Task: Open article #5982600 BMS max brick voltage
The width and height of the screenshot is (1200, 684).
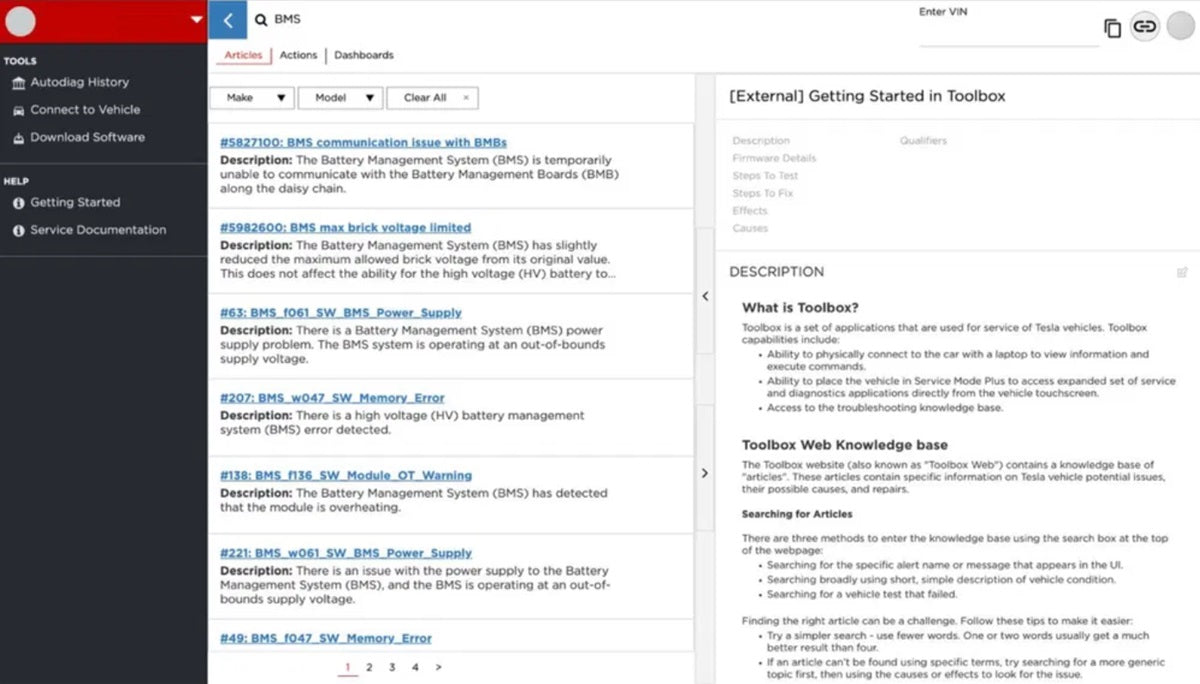Action: click(345, 228)
